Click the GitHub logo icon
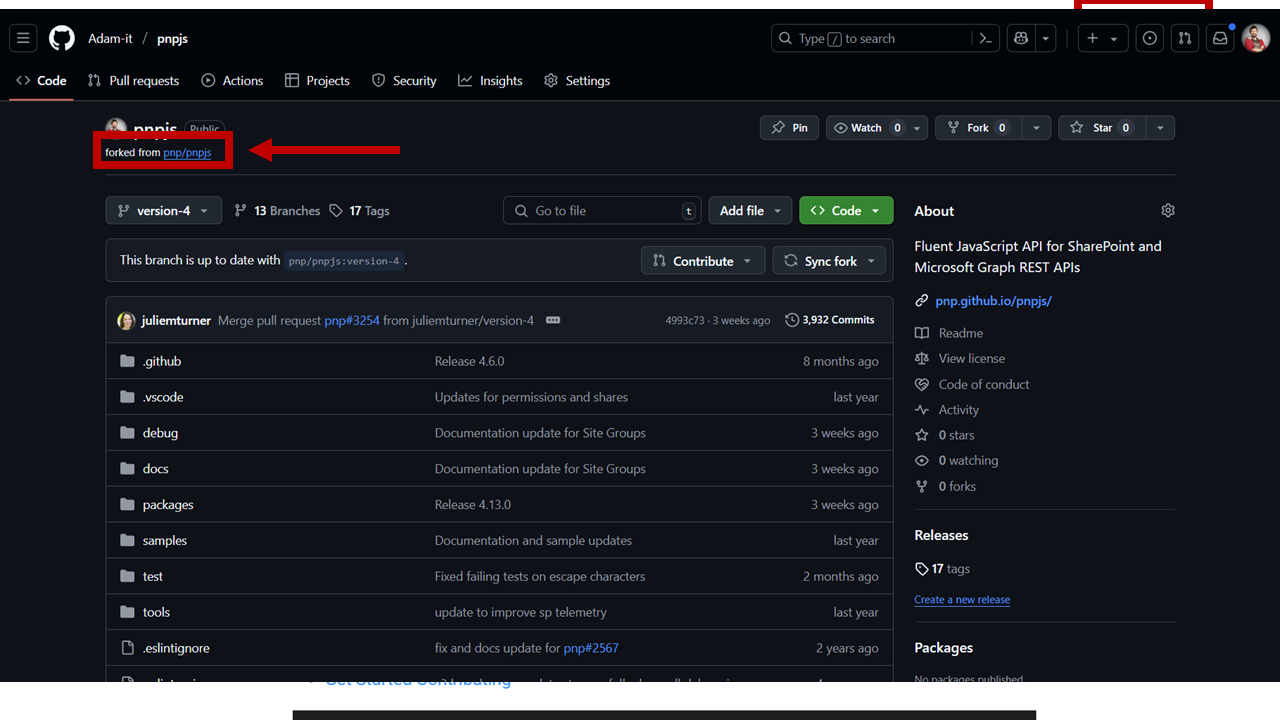This screenshot has height=720, width=1280. tap(62, 39)
